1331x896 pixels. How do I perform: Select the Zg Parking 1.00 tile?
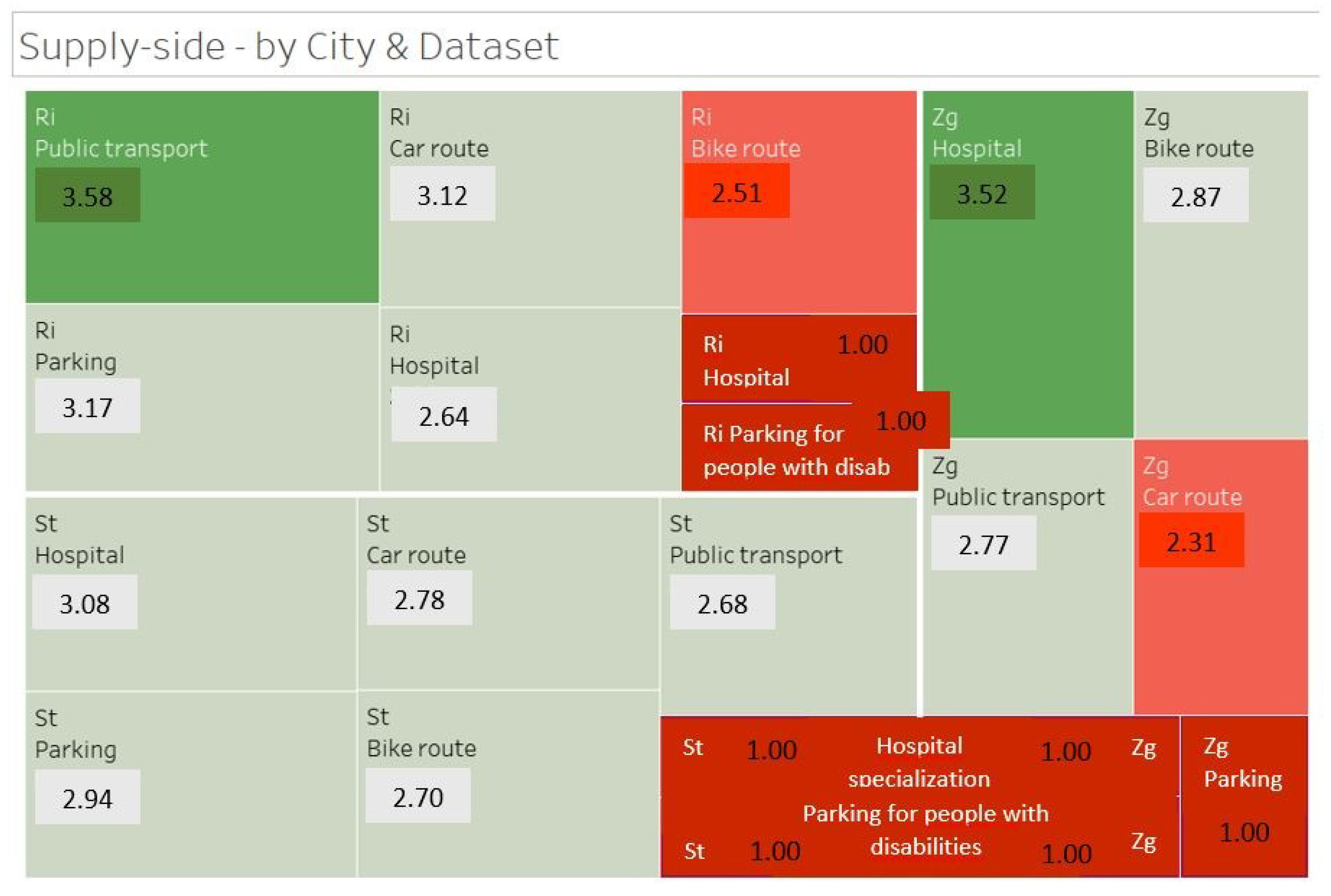(x=1244, y=796)
